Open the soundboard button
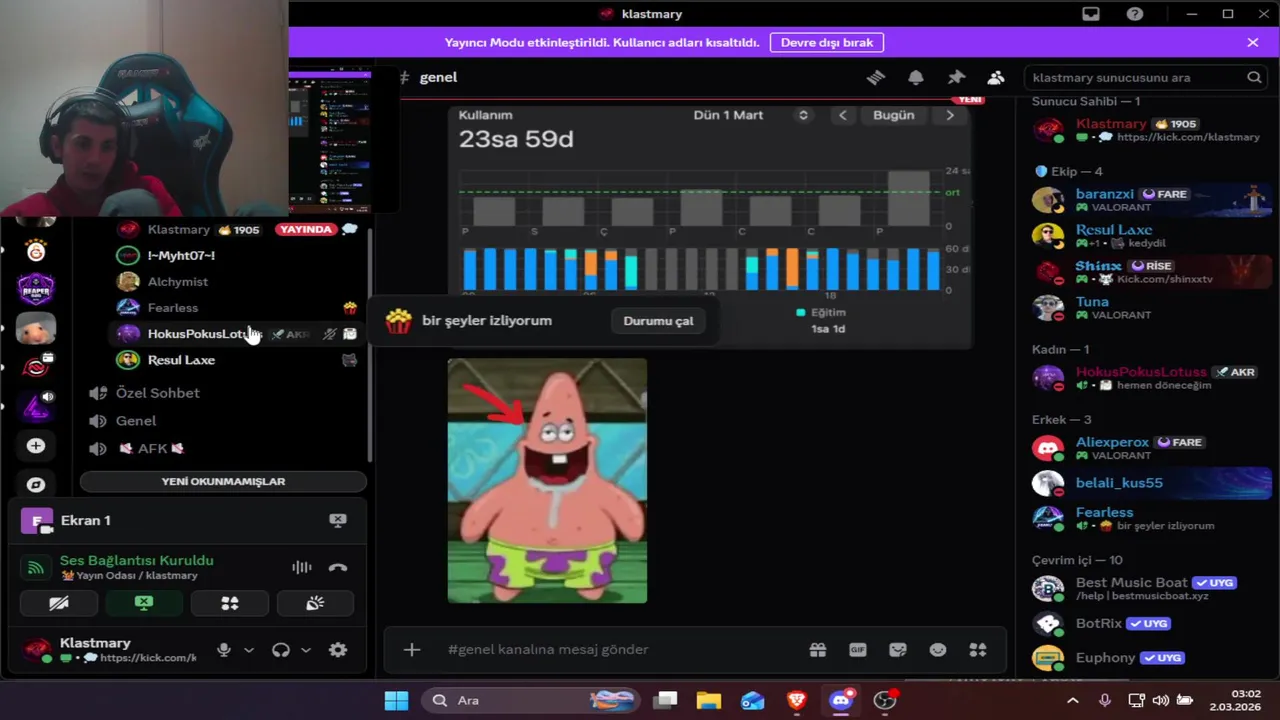This screenshot has width=1280, height=720. [x=314, y=603]
